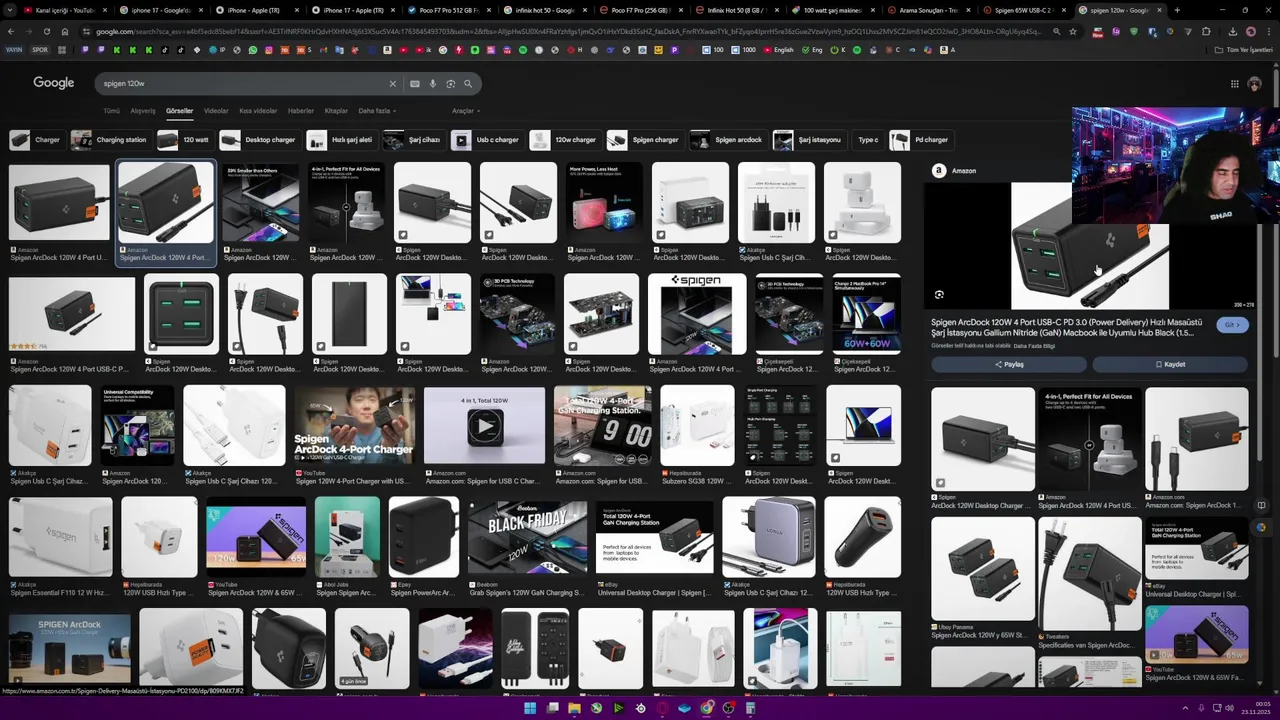Open the product title link in preview panel

click(x=1067, y=327)
